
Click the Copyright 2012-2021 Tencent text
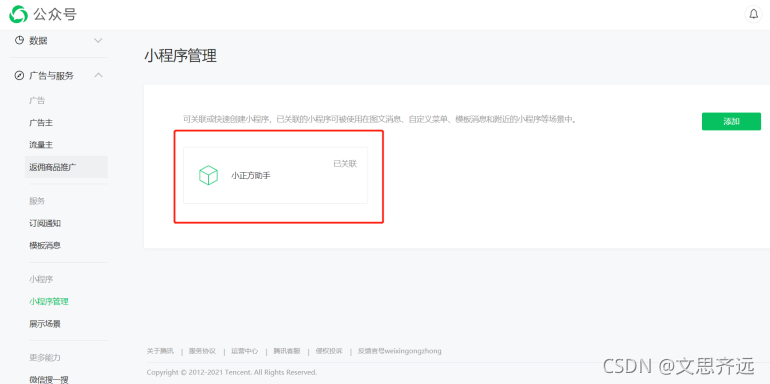point(232,372)
